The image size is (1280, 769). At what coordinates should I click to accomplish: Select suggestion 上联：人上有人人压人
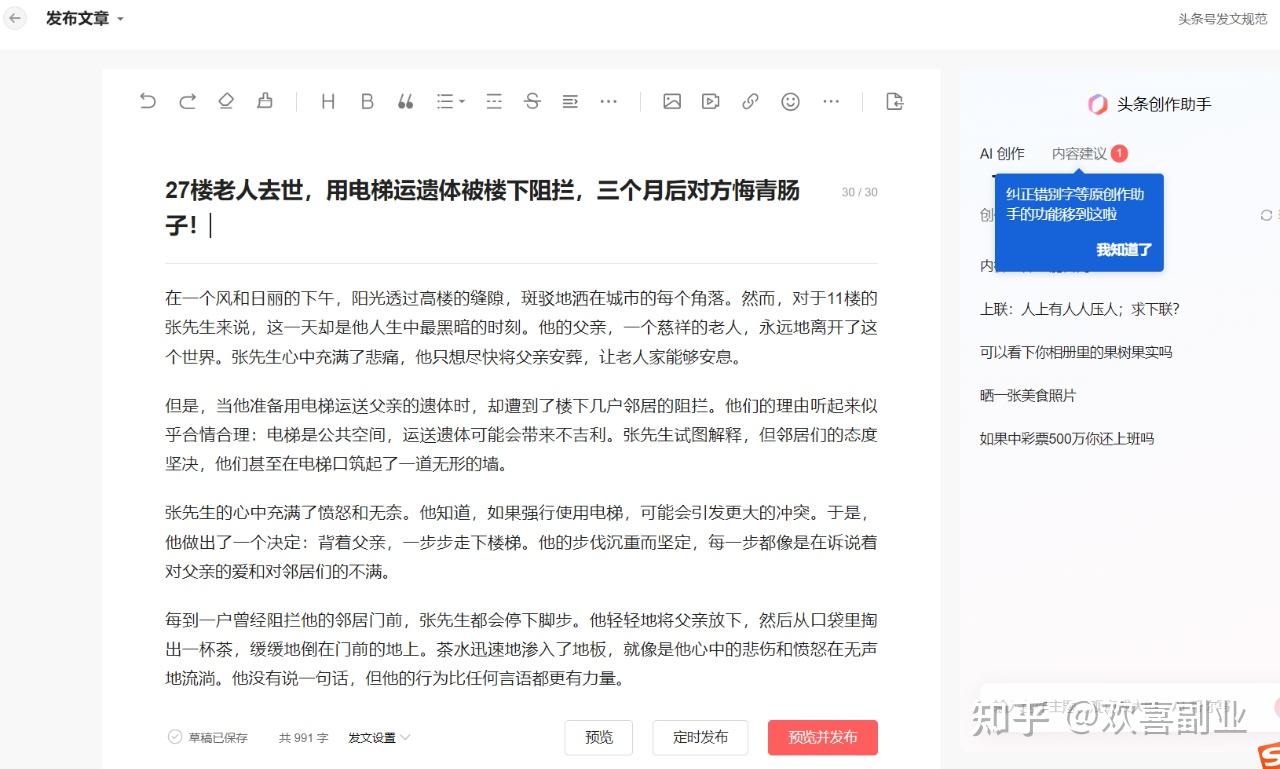coord(1080,309)
